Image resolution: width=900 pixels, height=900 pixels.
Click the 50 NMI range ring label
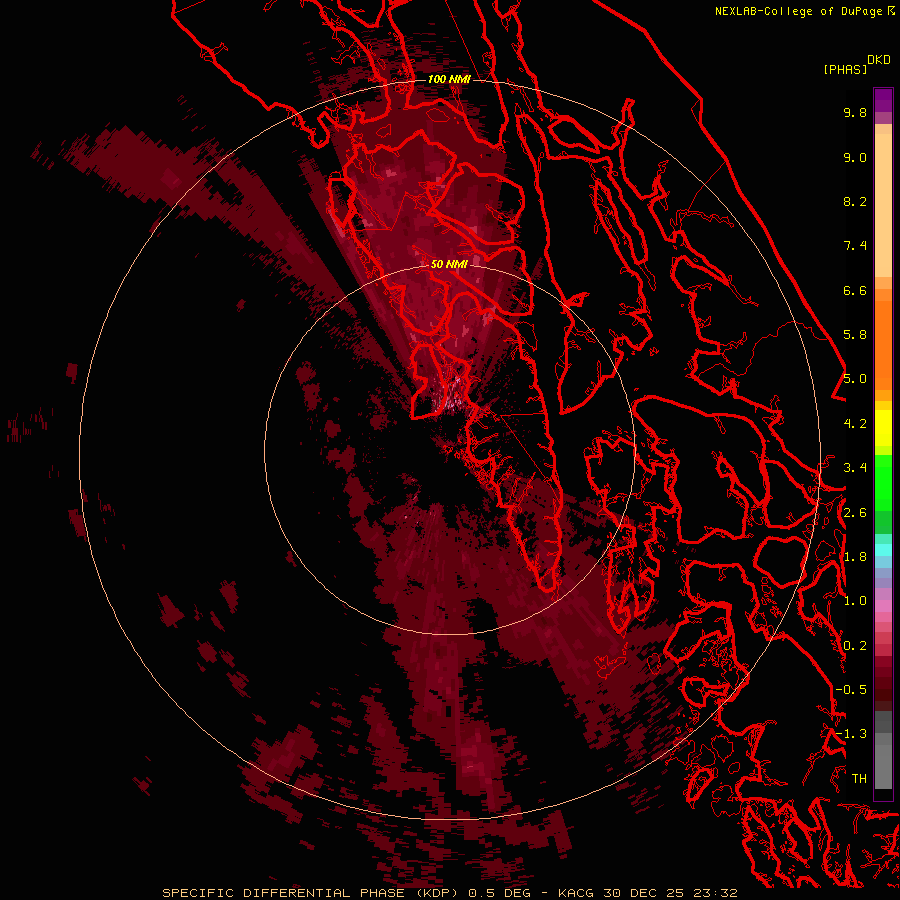coord(449,264)
